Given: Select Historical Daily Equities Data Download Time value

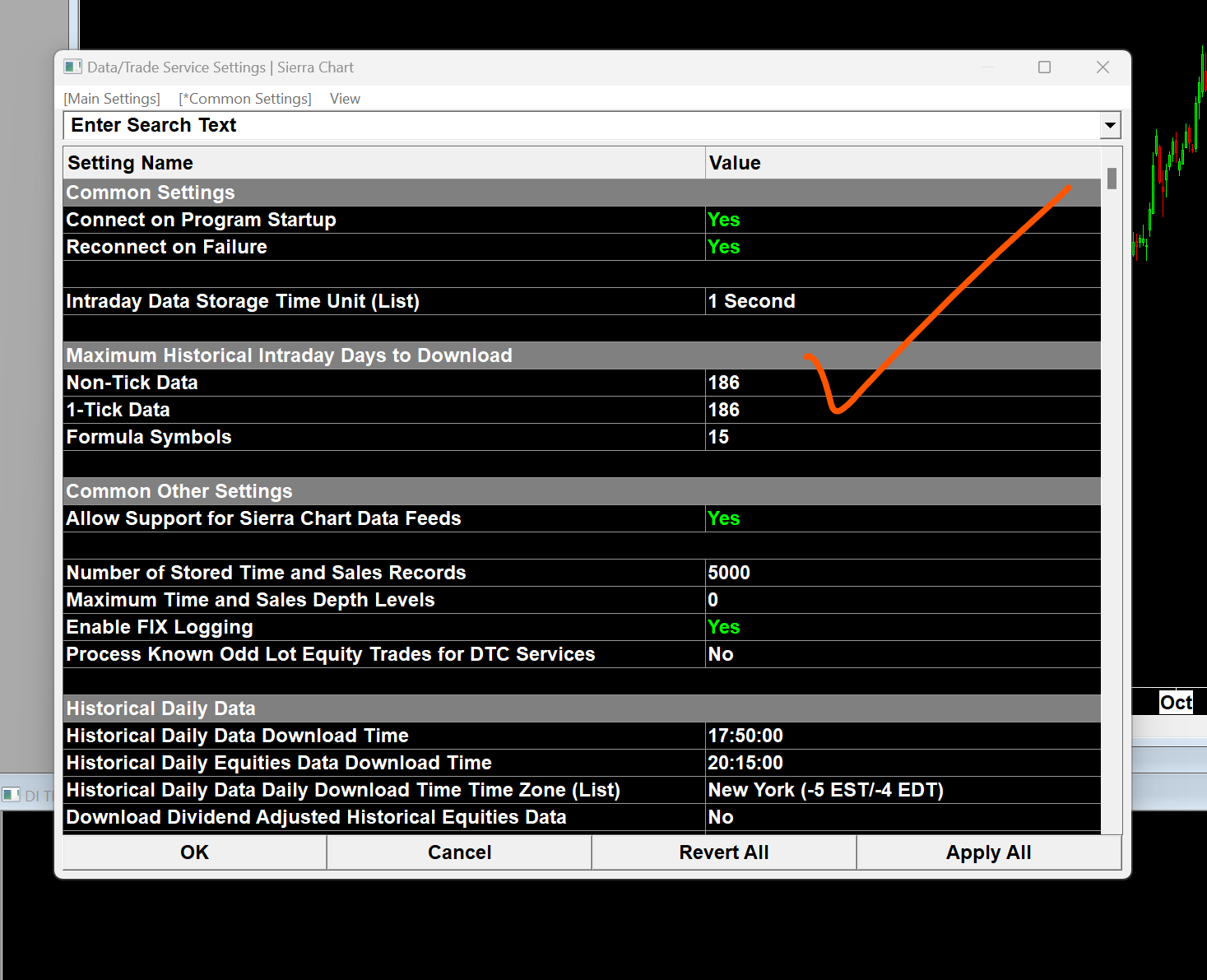Looking at the screenshot, I should pyautogui.click(x=903, y=763).
